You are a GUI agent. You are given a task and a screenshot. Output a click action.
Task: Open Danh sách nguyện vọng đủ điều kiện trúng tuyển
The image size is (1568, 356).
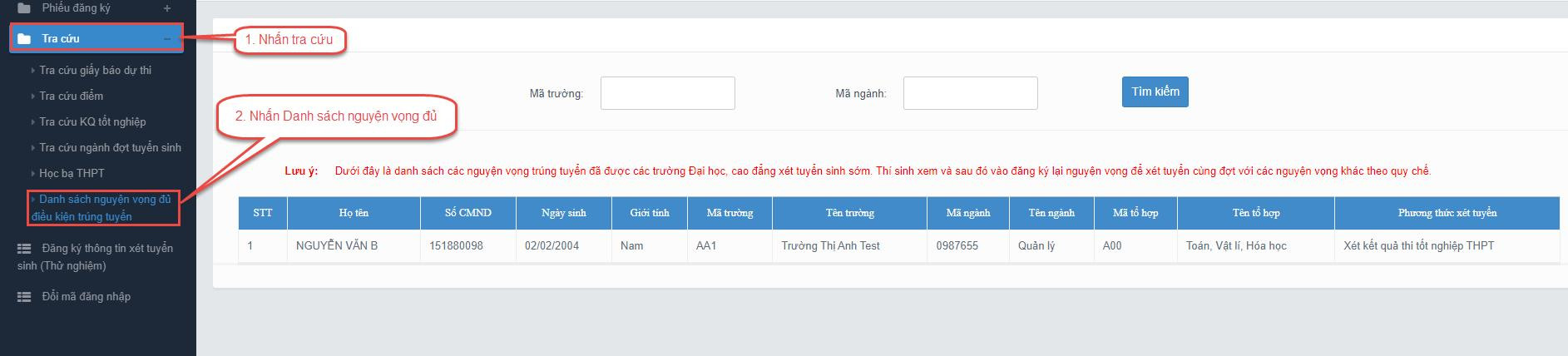coord(104,208)
